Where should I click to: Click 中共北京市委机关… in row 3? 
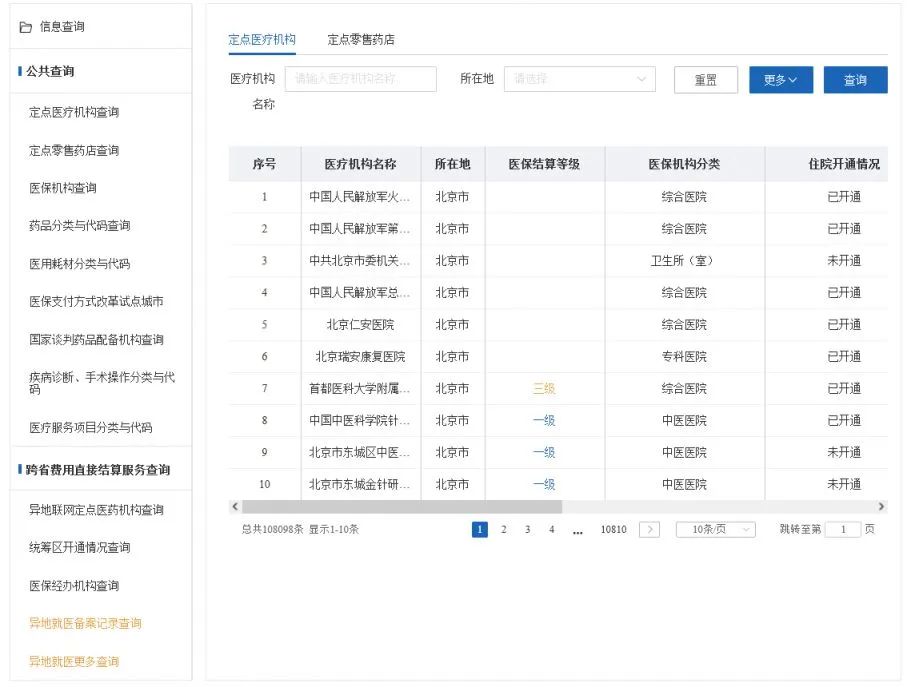click(360, 261)
